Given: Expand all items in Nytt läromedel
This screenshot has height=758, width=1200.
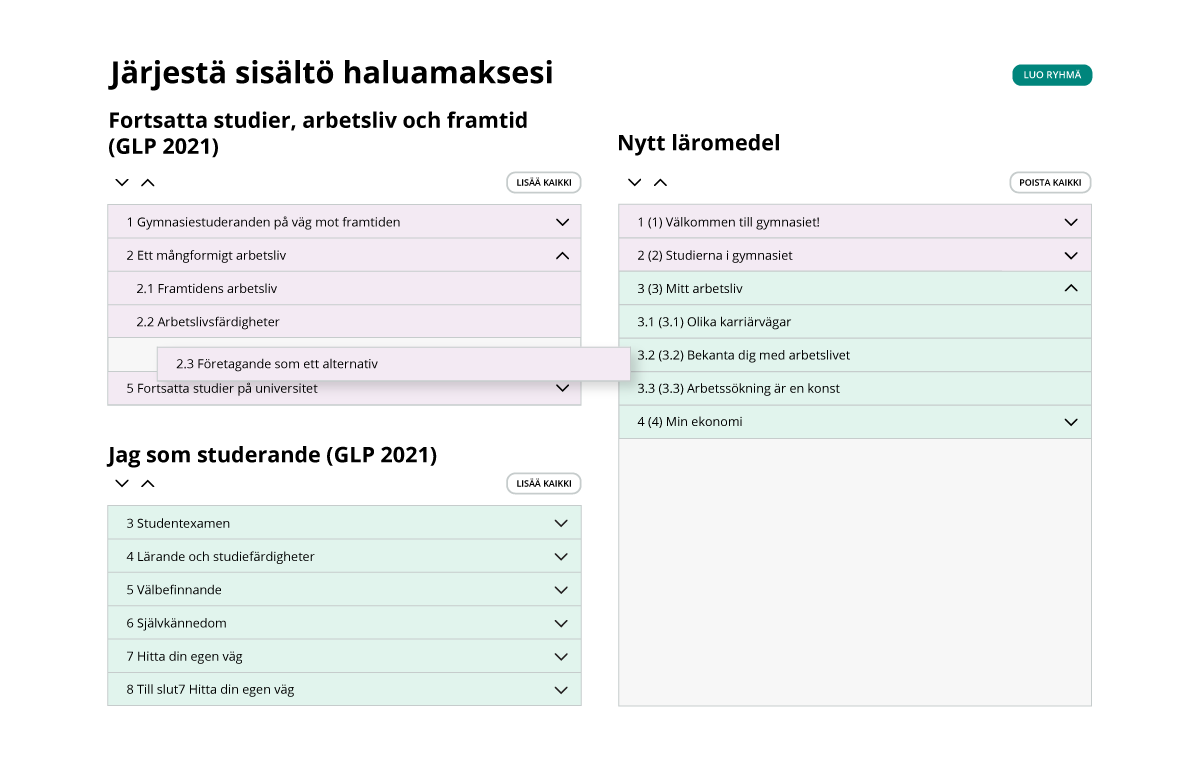Looking at the screenshot, I should (x=634, y=183).
